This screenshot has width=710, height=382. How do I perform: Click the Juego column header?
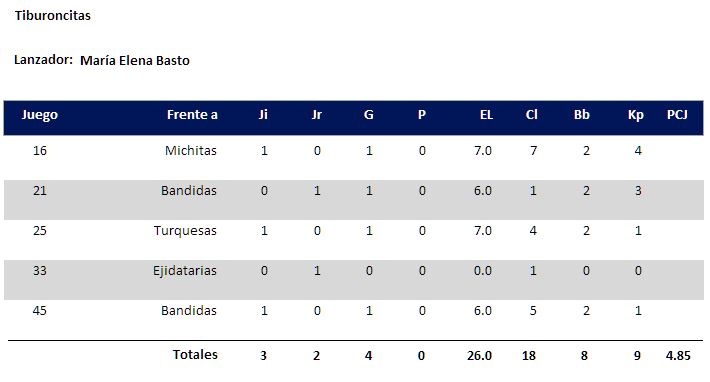point(40,115)
